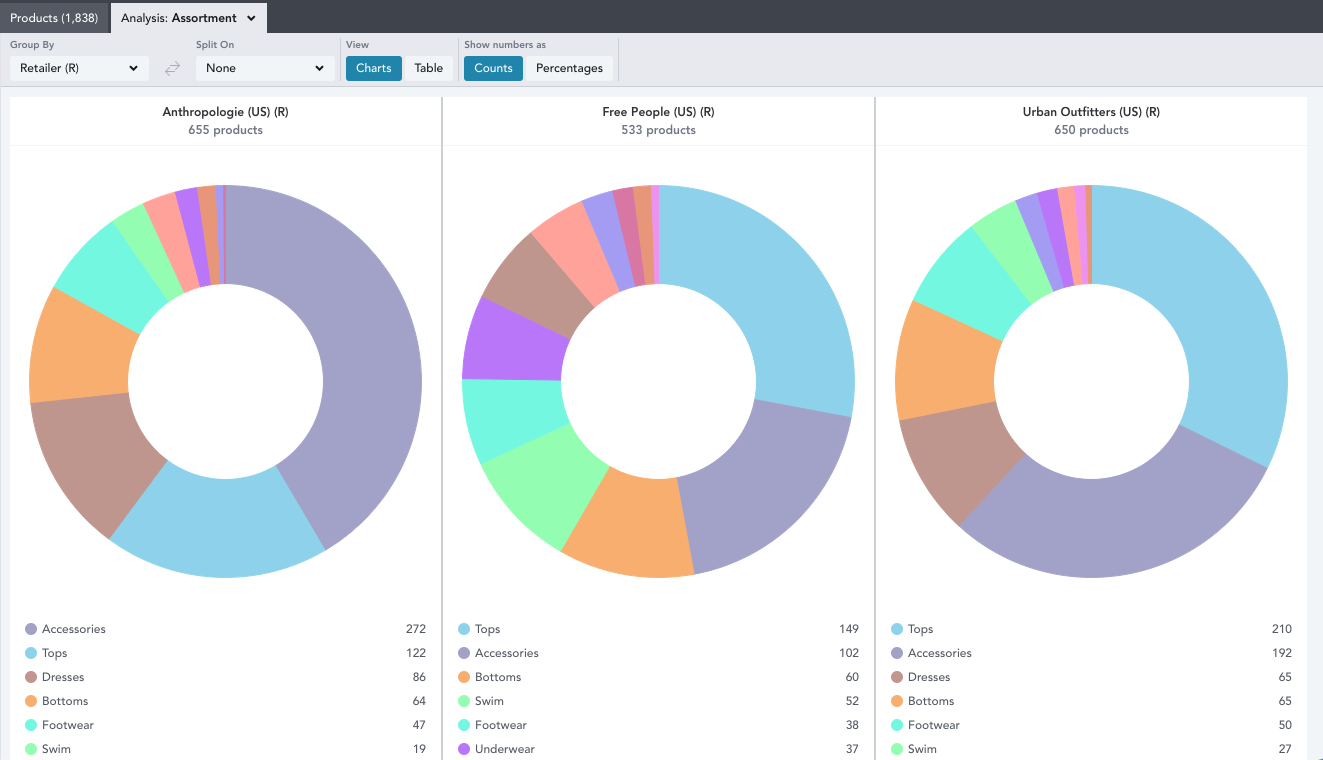Click the Bottoms legend dot under Urban Outfitters
This screenshot has height=760, width=1323.
click(x=897, y=701)
